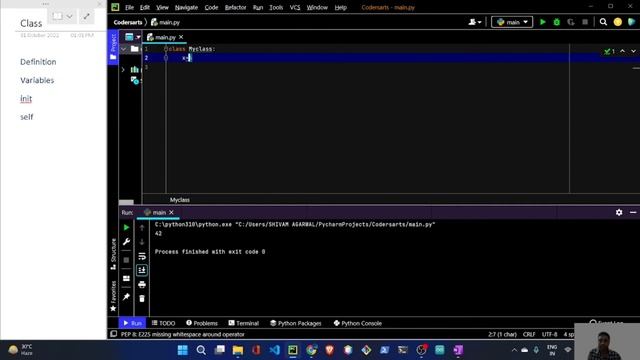This screenshot has width=640, height=360.
Task: Start debugging with the bug icon
Action: coord(556,22)
